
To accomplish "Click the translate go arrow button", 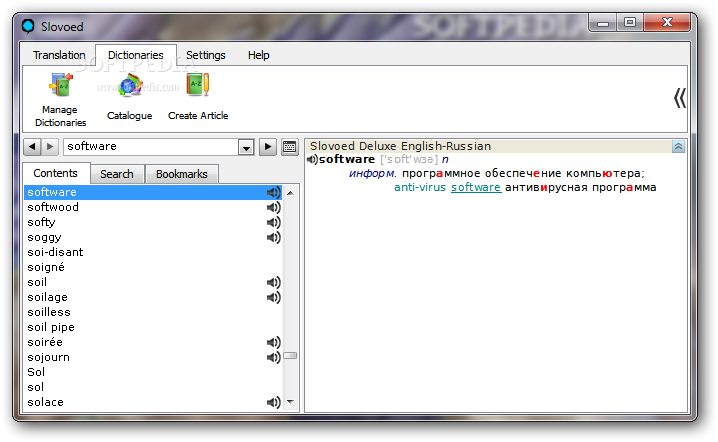I will (x=267, y=147).
